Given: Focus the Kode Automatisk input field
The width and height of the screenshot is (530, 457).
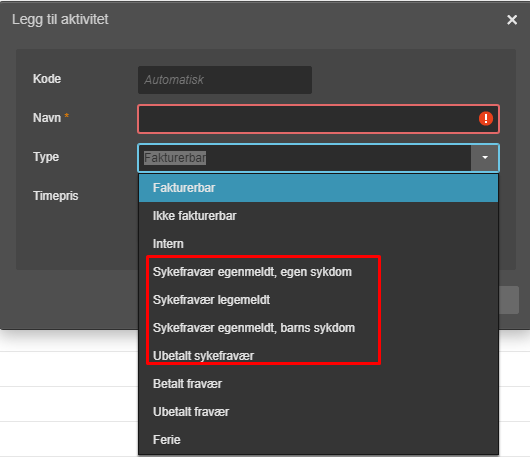Looking at the screenshot, I should point(225,80).
